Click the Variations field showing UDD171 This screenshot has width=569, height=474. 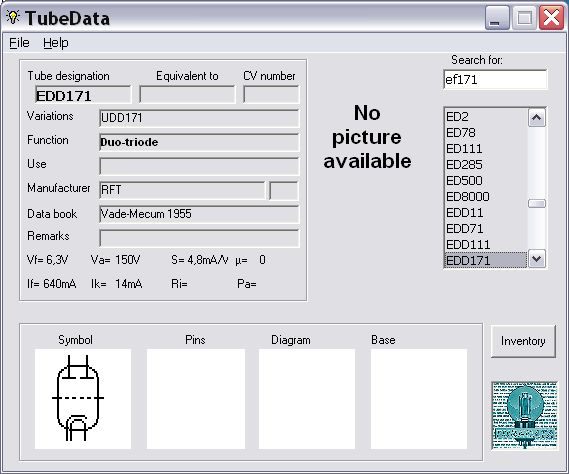coord(199,118)
